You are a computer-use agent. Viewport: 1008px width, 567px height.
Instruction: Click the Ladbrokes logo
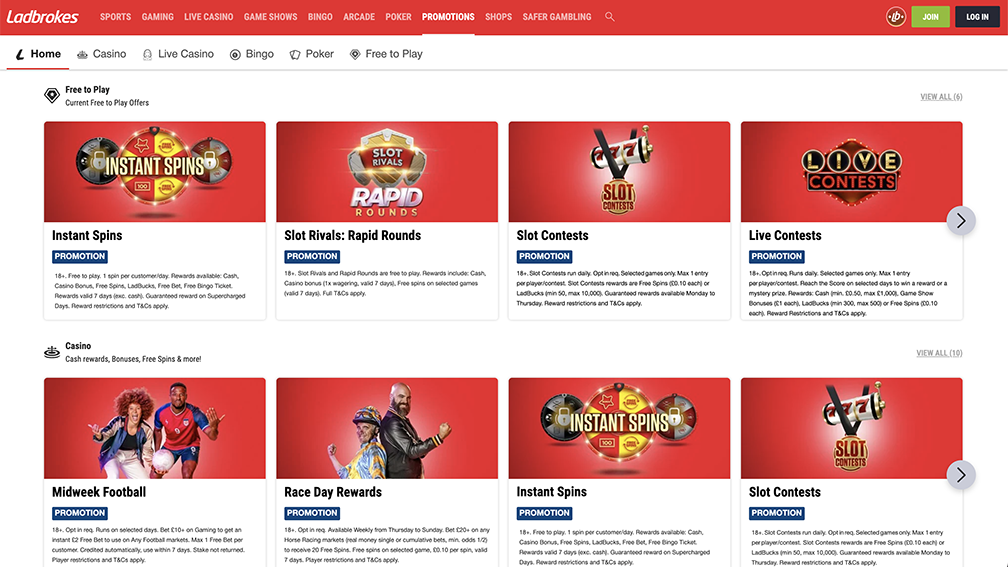(42, 17)
